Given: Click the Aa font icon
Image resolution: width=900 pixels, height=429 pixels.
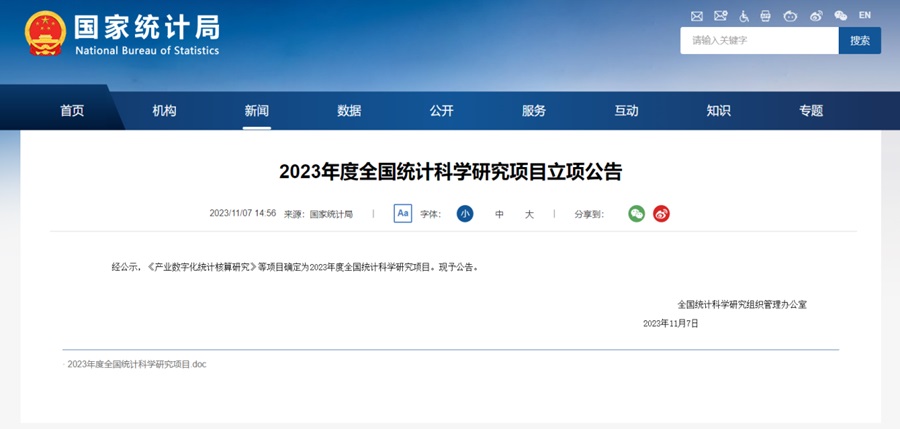Looking at the screenshot, I should (403, 213).
